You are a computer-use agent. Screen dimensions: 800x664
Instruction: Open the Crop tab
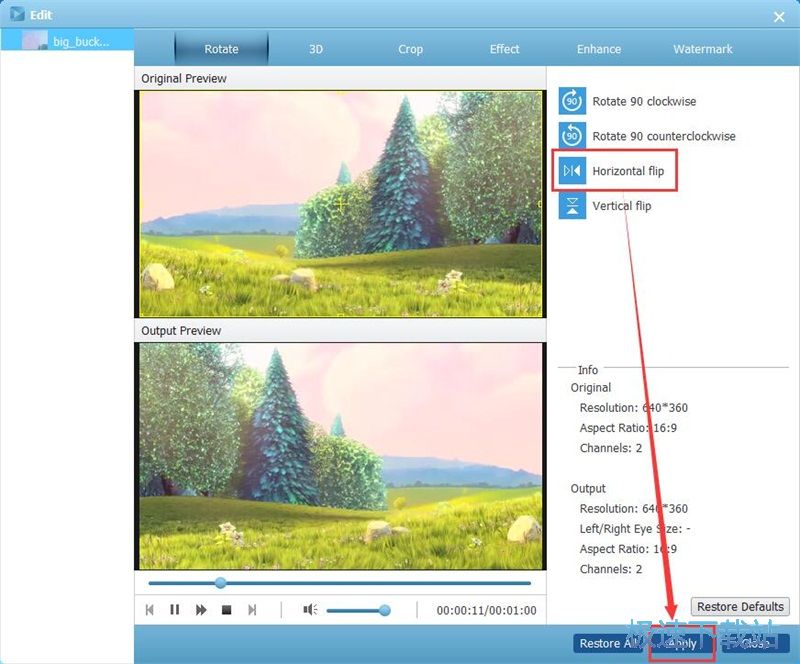tap(410, 49)
